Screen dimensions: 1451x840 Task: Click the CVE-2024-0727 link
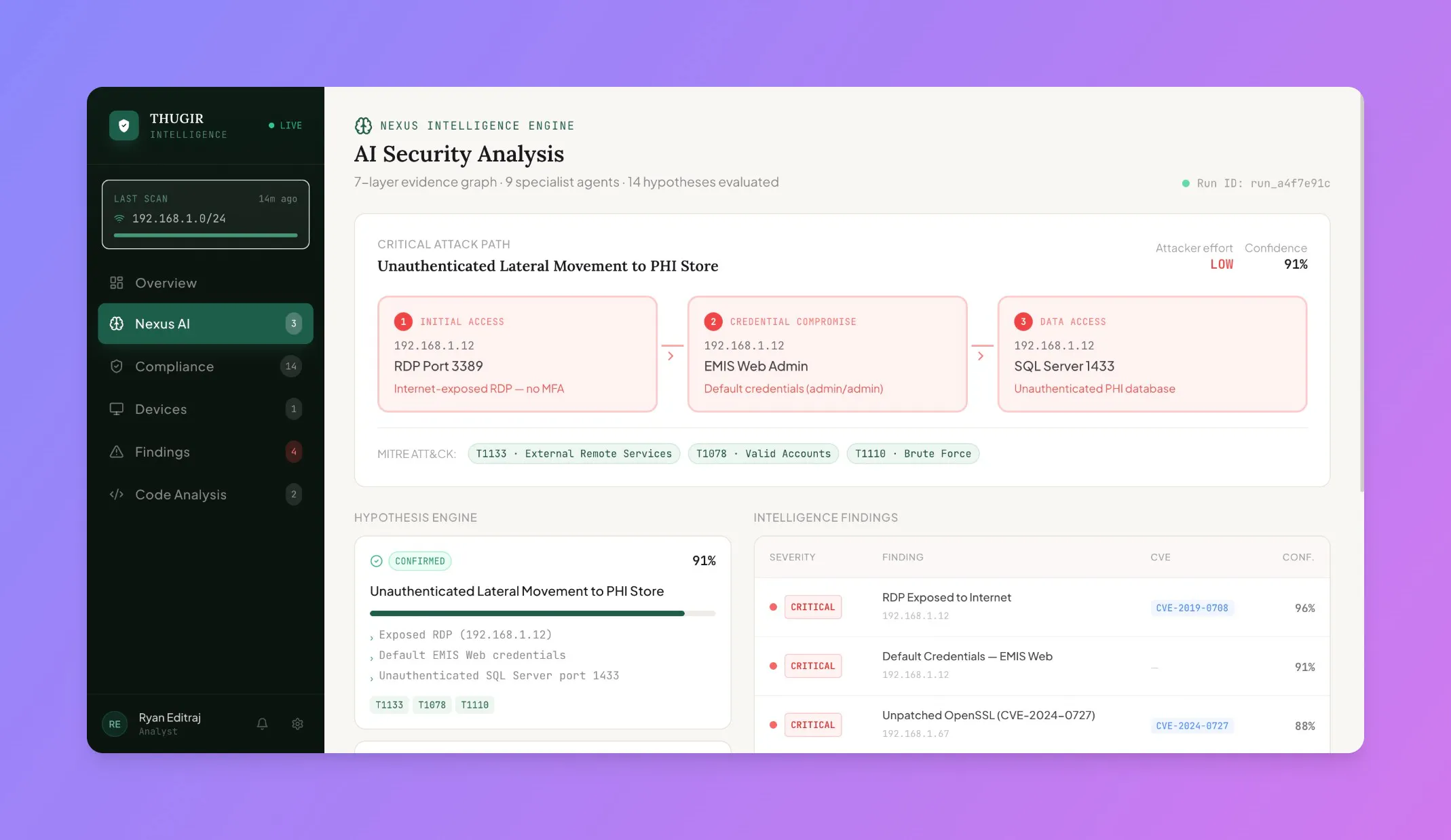1192,726
